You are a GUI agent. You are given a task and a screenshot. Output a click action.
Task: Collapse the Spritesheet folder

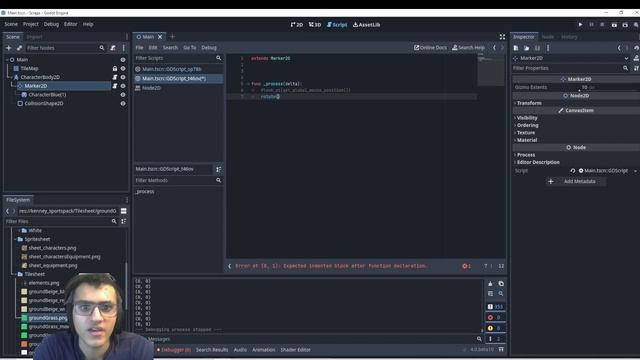(16, 239)
